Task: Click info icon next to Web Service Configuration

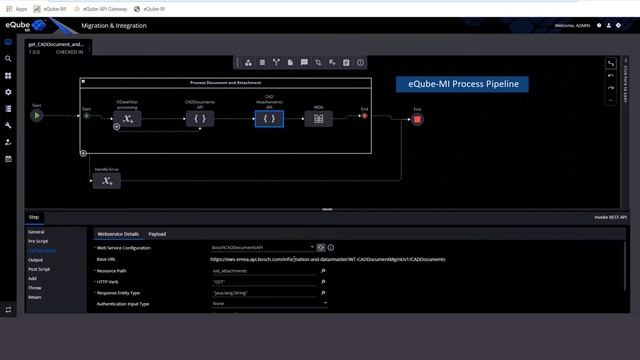Action: coord(331,247)
